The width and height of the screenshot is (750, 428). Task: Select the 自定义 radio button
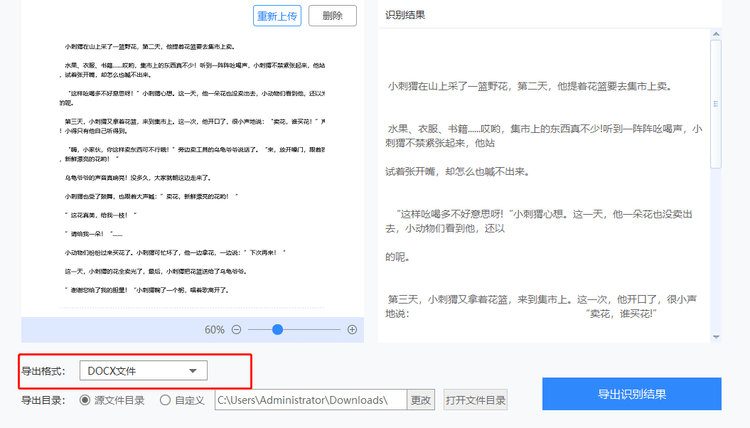pyautogui.click(x=165, y=400)
